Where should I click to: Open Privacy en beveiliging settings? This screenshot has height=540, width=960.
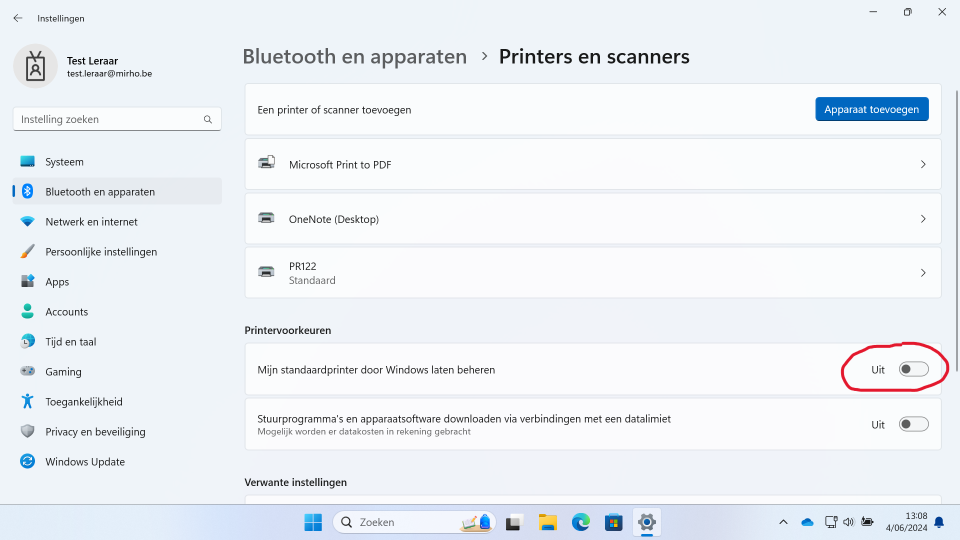pyautogui.click(x=95, y=432)
